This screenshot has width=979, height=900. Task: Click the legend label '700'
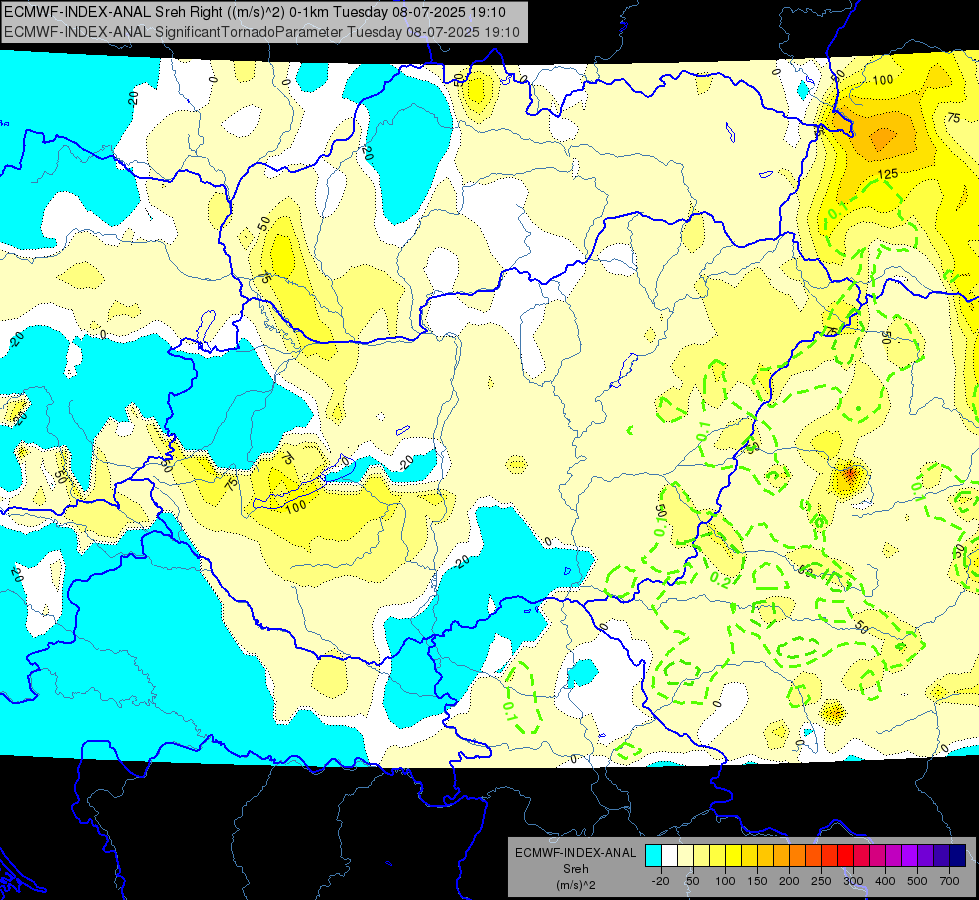pos(949,881)
